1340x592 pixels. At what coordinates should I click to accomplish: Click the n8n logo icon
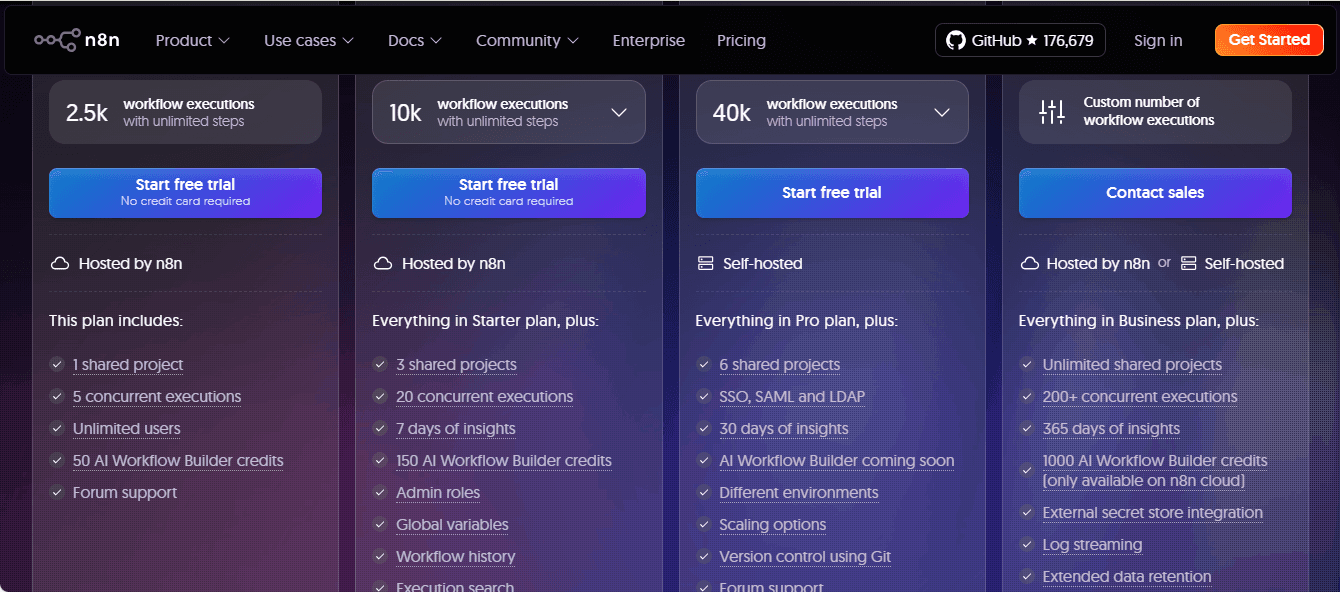point(57,40)
